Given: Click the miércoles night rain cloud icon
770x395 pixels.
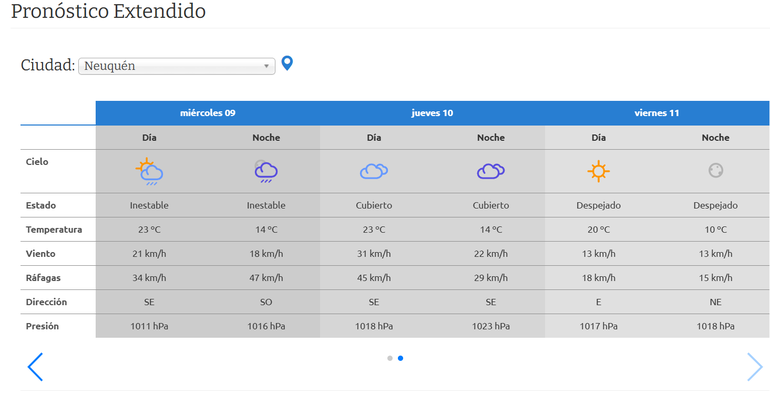Looking at the screenshot, I should [266, 171].
